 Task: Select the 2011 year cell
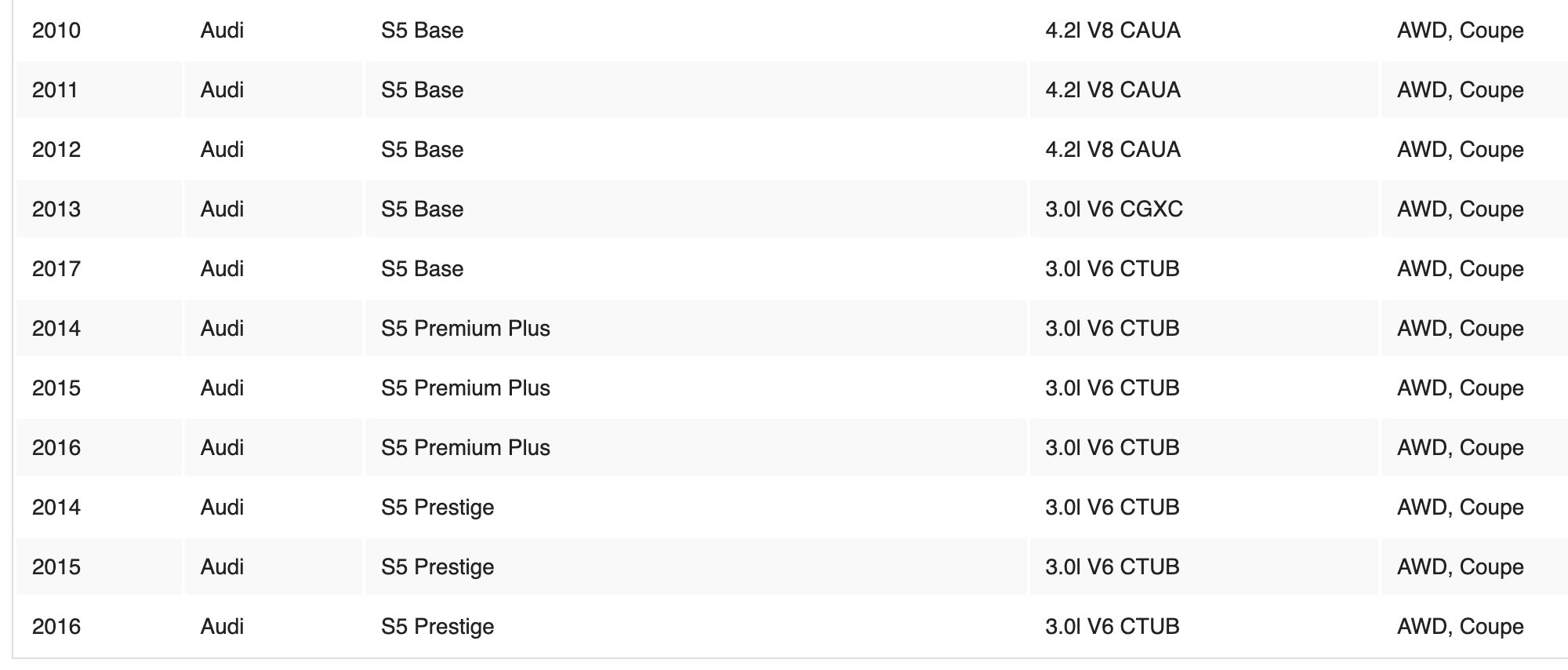(55, 90)
